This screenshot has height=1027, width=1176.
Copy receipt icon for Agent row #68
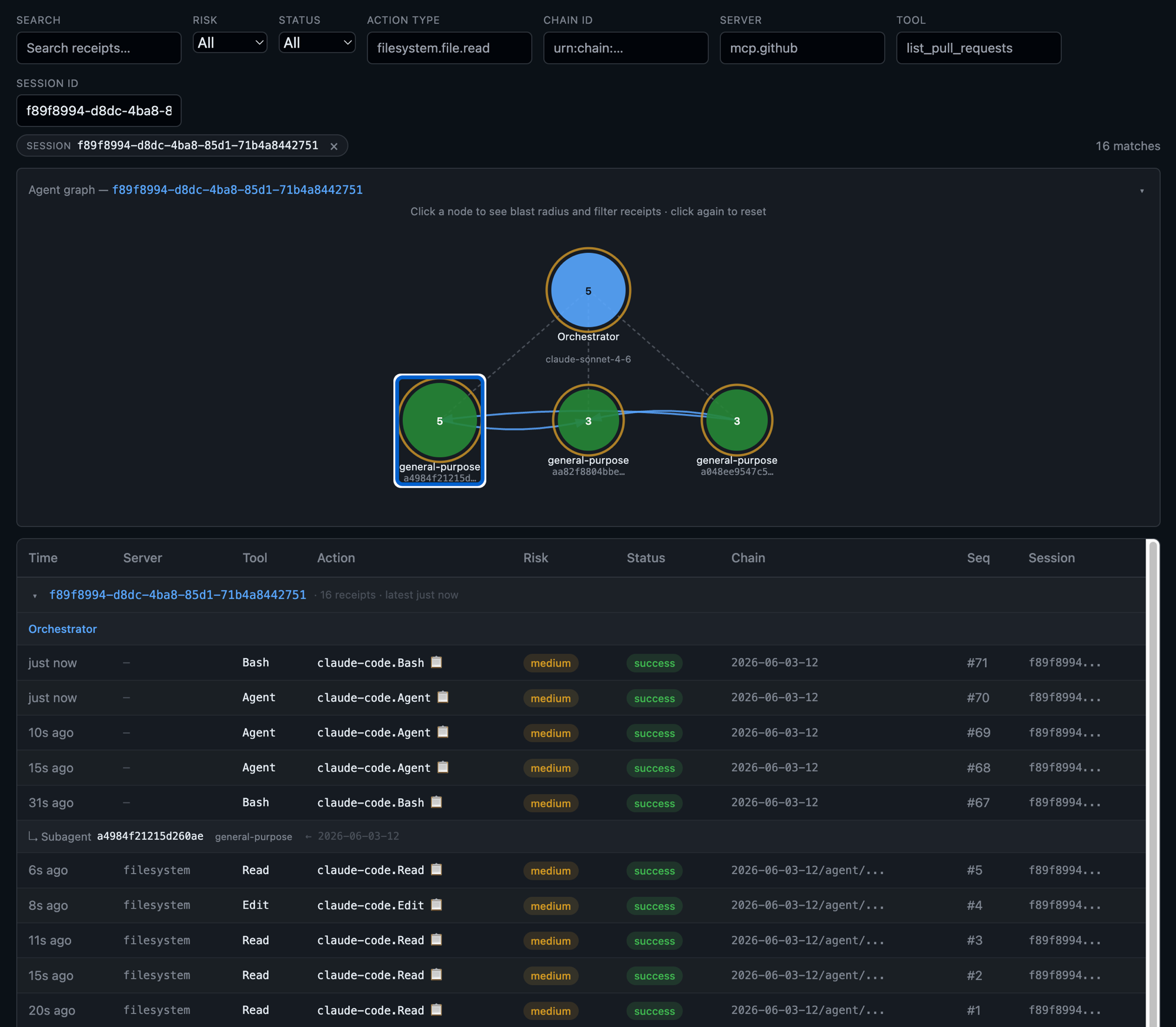tap(443, 767)
